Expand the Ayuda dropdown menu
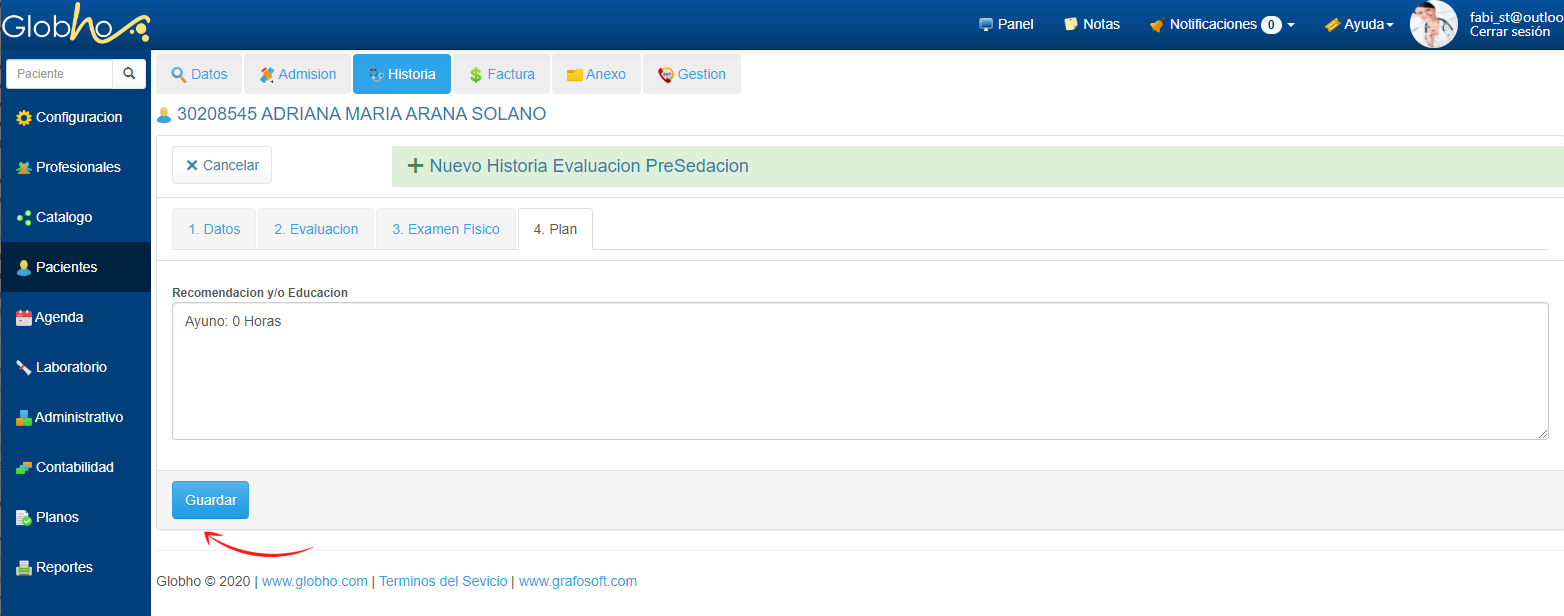This screenshot has height=616, width=1564. click(1359, 24)
